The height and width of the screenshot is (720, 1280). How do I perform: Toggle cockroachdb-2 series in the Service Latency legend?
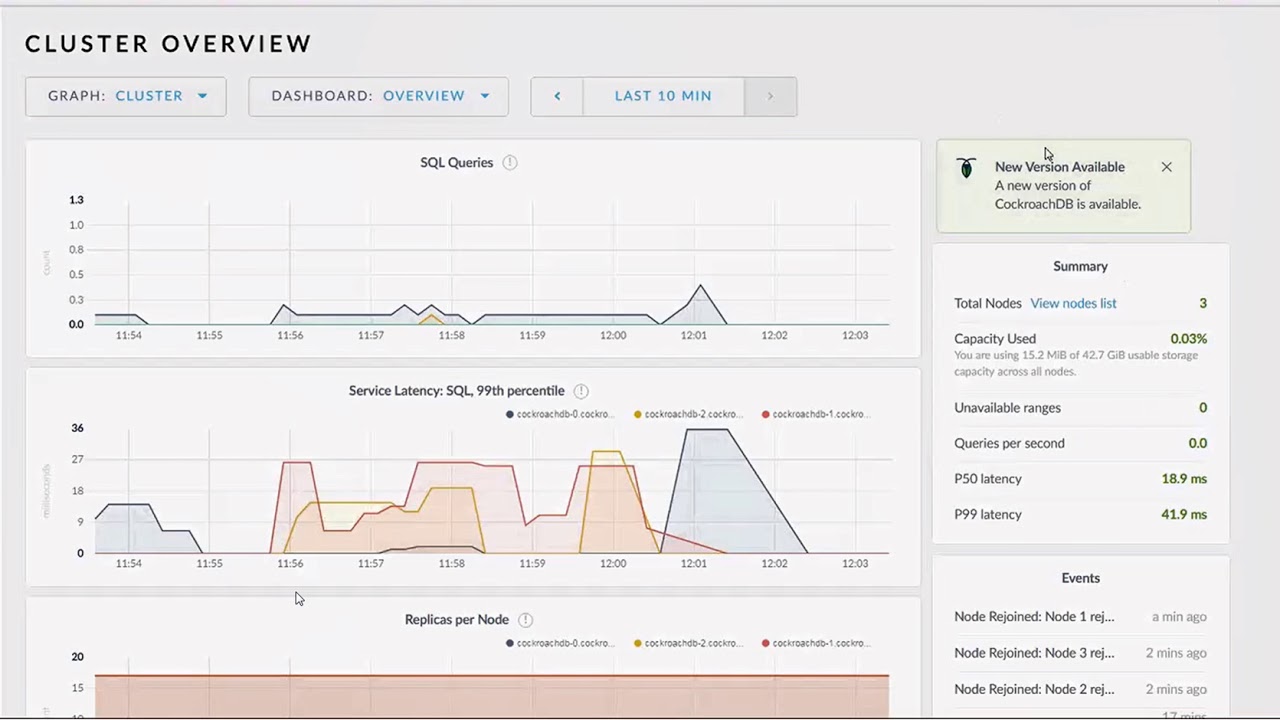click(688, 414)
